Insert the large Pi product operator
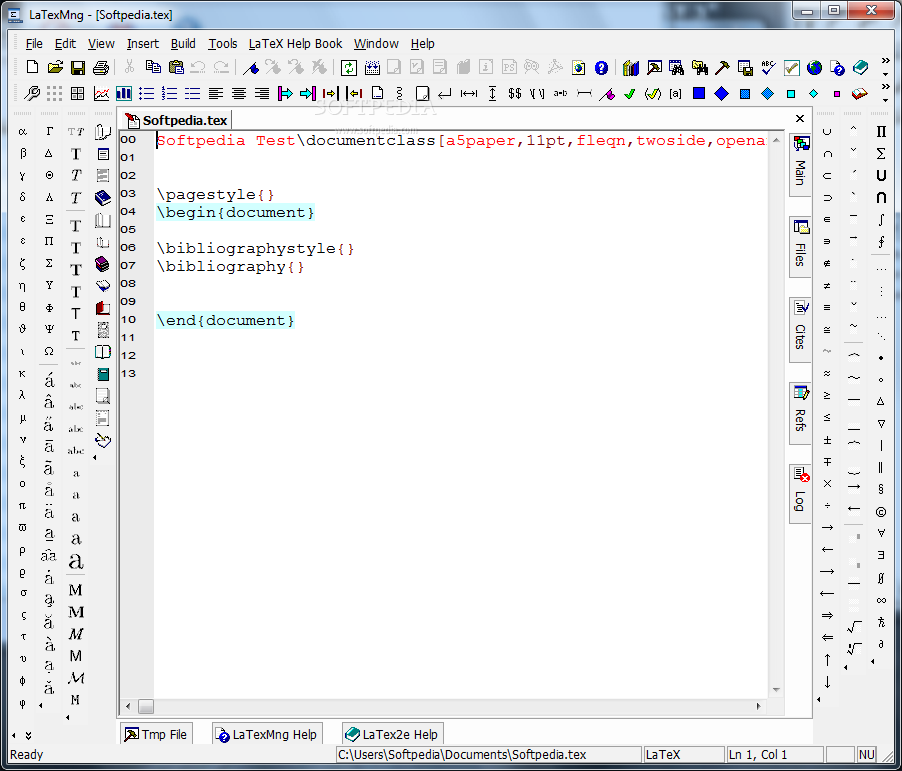This screenshot has height=771, width=902. (x=881, y=131)
